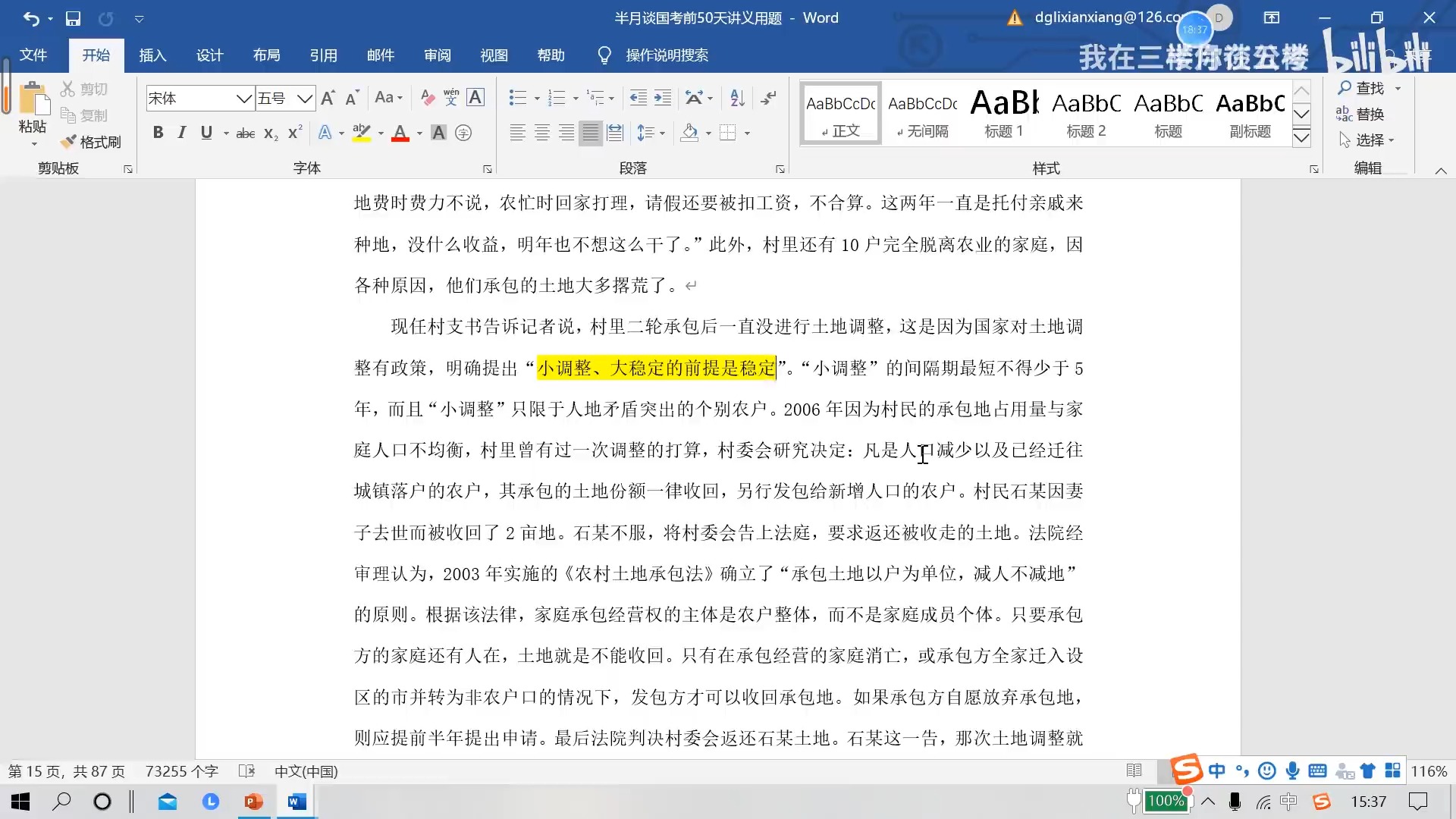The width and height of the screenshot is (1456, 819).
Task: Switch to the 布局 tab
Action: [x=266, y=55]
